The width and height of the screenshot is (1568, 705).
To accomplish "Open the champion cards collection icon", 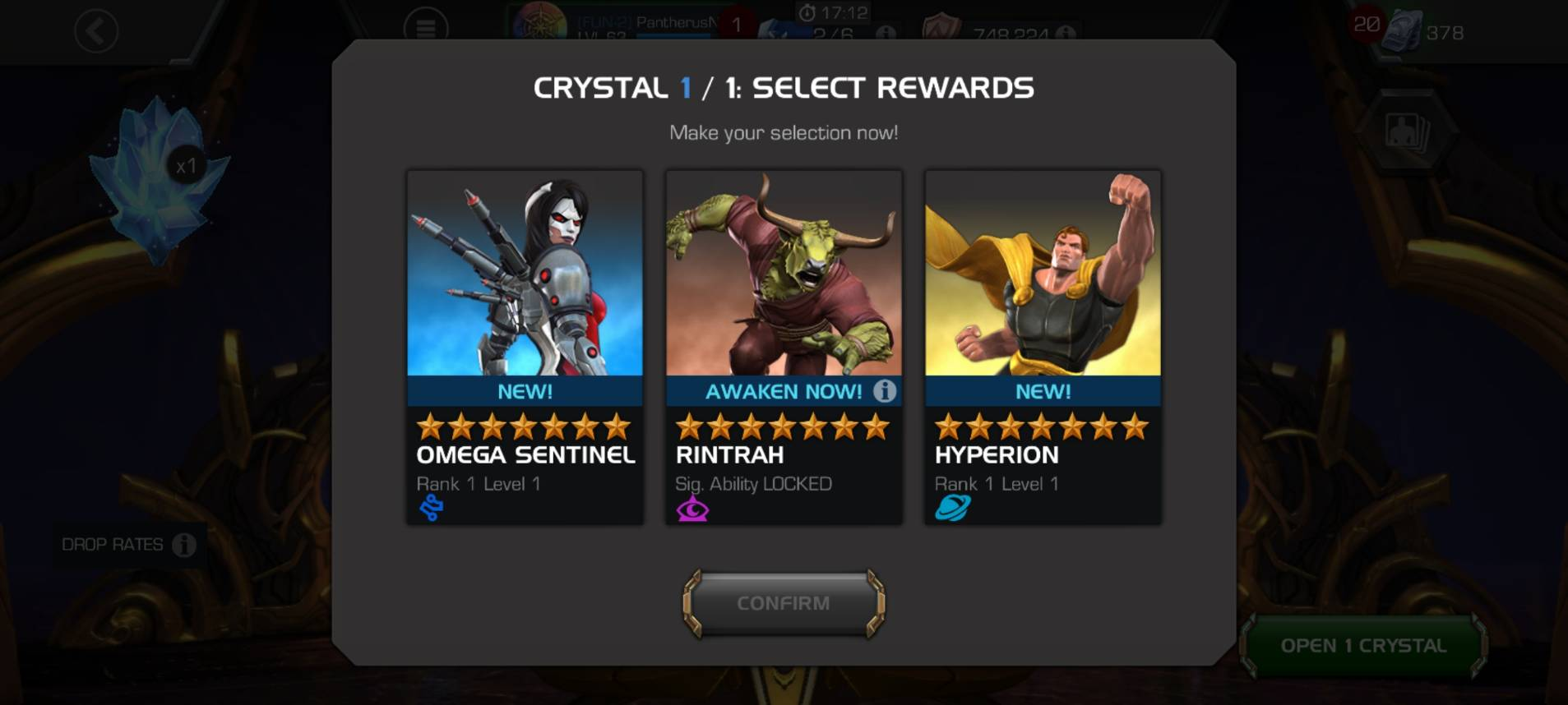I will [x=1407, y=131].
